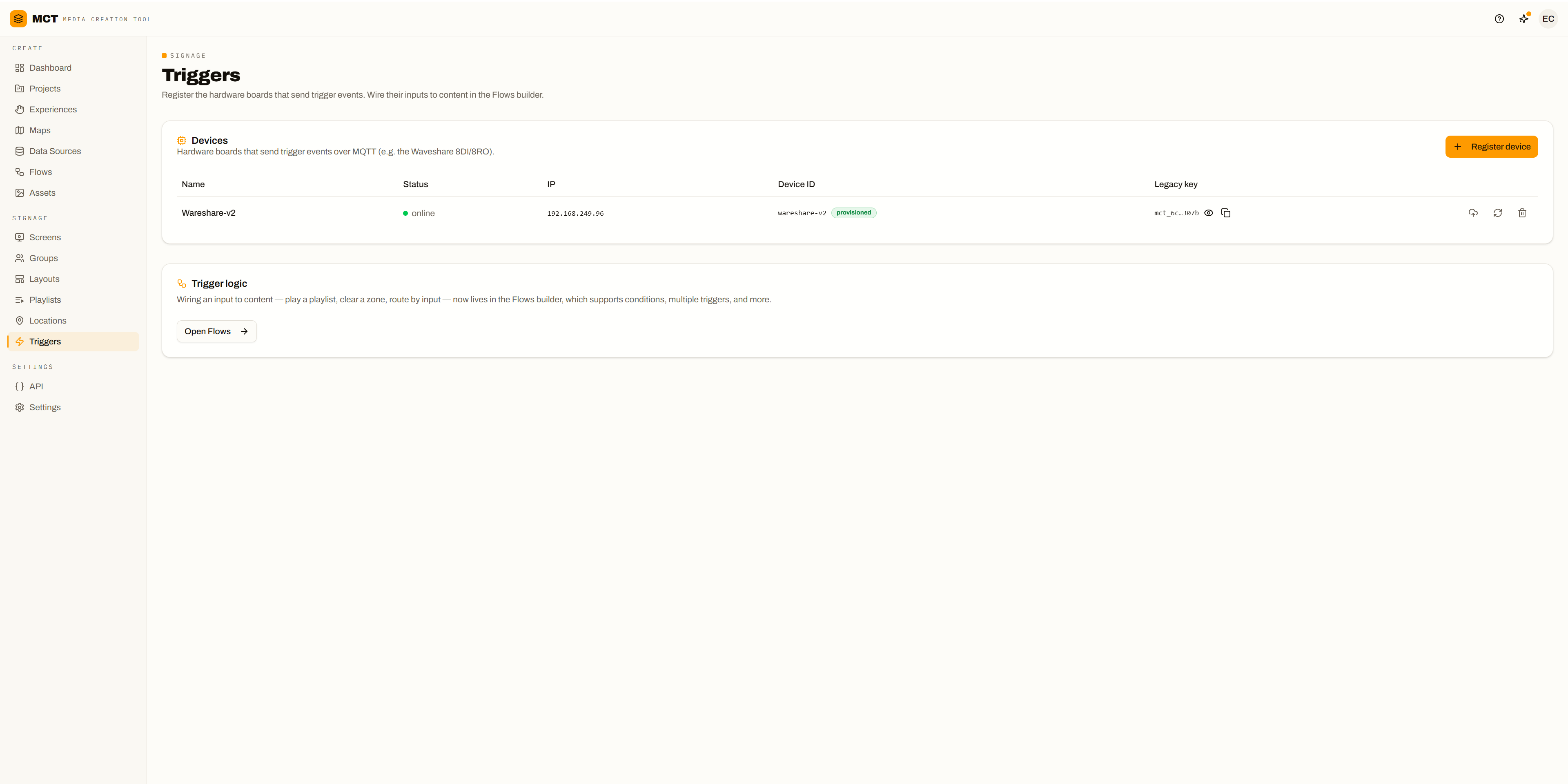This screenshot has width=1568, height=784.
Task: Reveal the legacy key with the eye icon
Action: tap(1208, 212)
